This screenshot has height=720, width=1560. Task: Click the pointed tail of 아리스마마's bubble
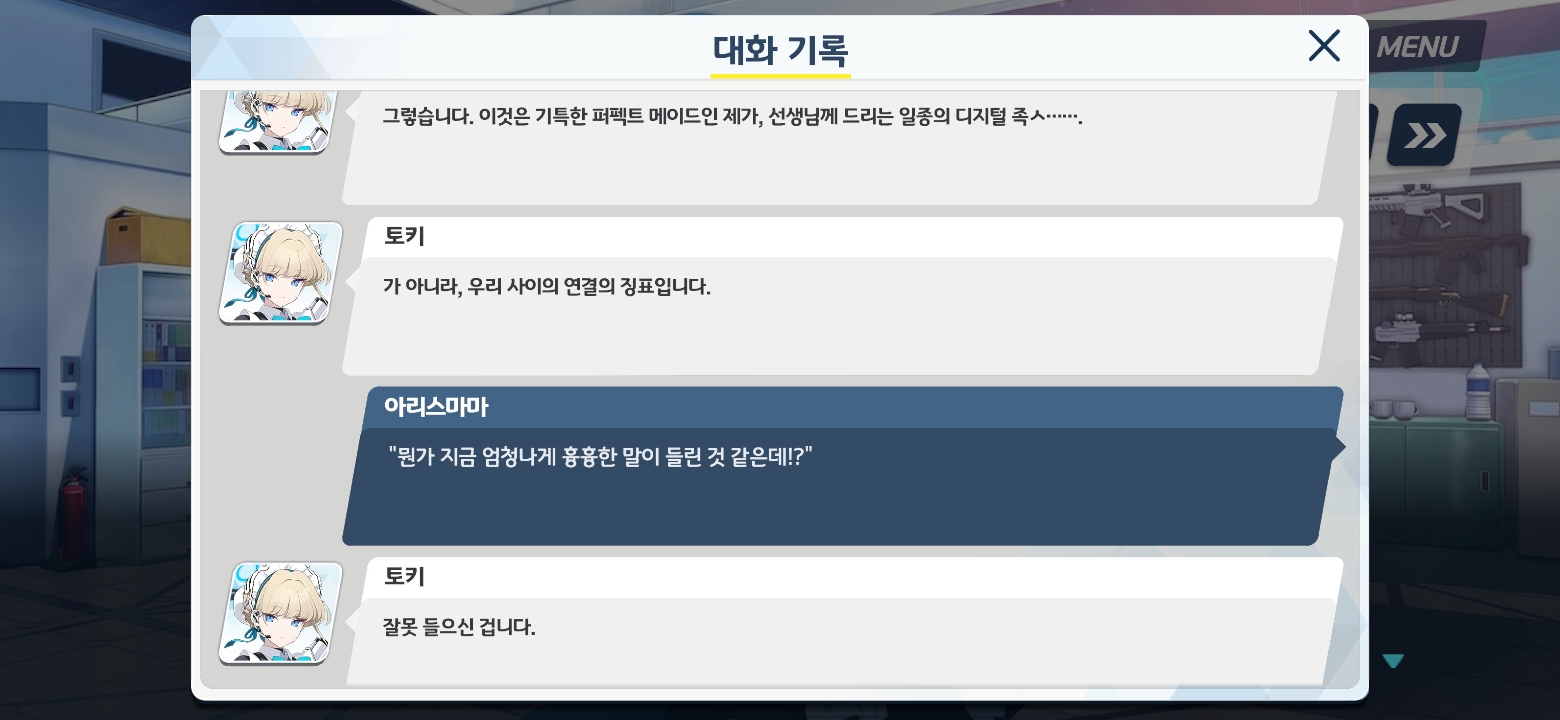pos(1339,447)
